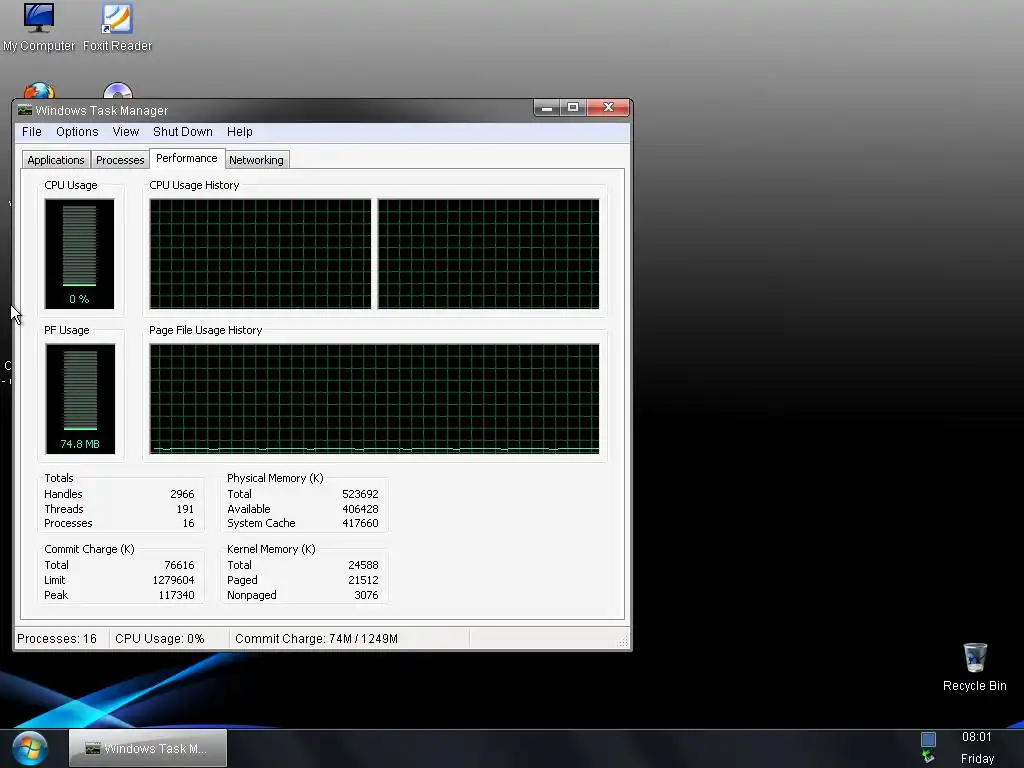Open the File menu
The height and width of the screenshot is (768, 1024).
[31, 132]
